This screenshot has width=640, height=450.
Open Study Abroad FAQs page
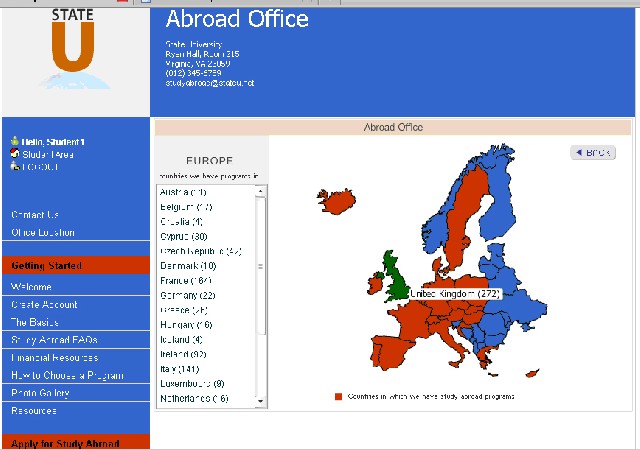tap(54, 340)
